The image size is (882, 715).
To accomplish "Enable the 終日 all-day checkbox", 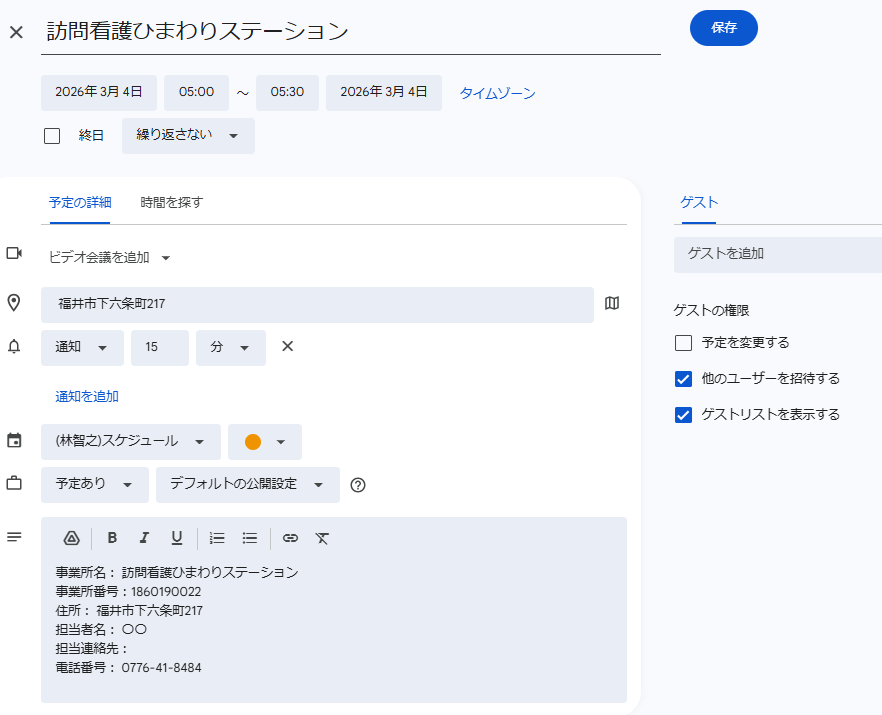I will pos(52,136).
